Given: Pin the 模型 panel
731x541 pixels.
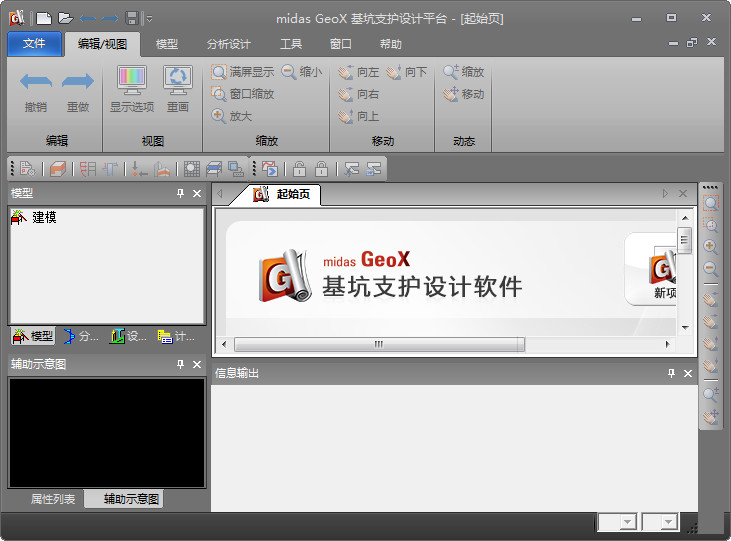Looking at the screenshot, I should 180,193.
